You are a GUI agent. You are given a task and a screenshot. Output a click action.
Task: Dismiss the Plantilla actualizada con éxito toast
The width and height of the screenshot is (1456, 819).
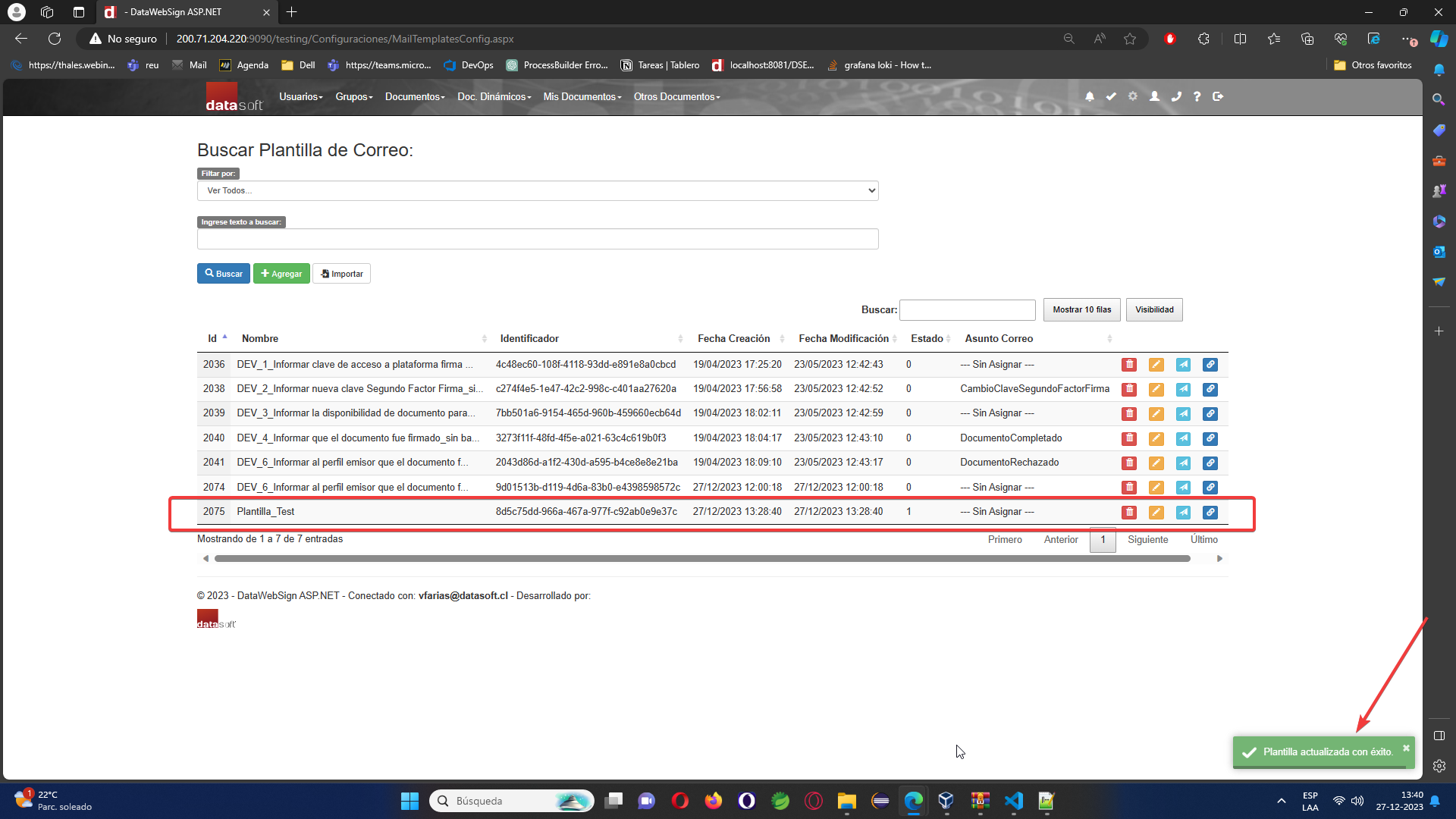[x=1406, y=748]
